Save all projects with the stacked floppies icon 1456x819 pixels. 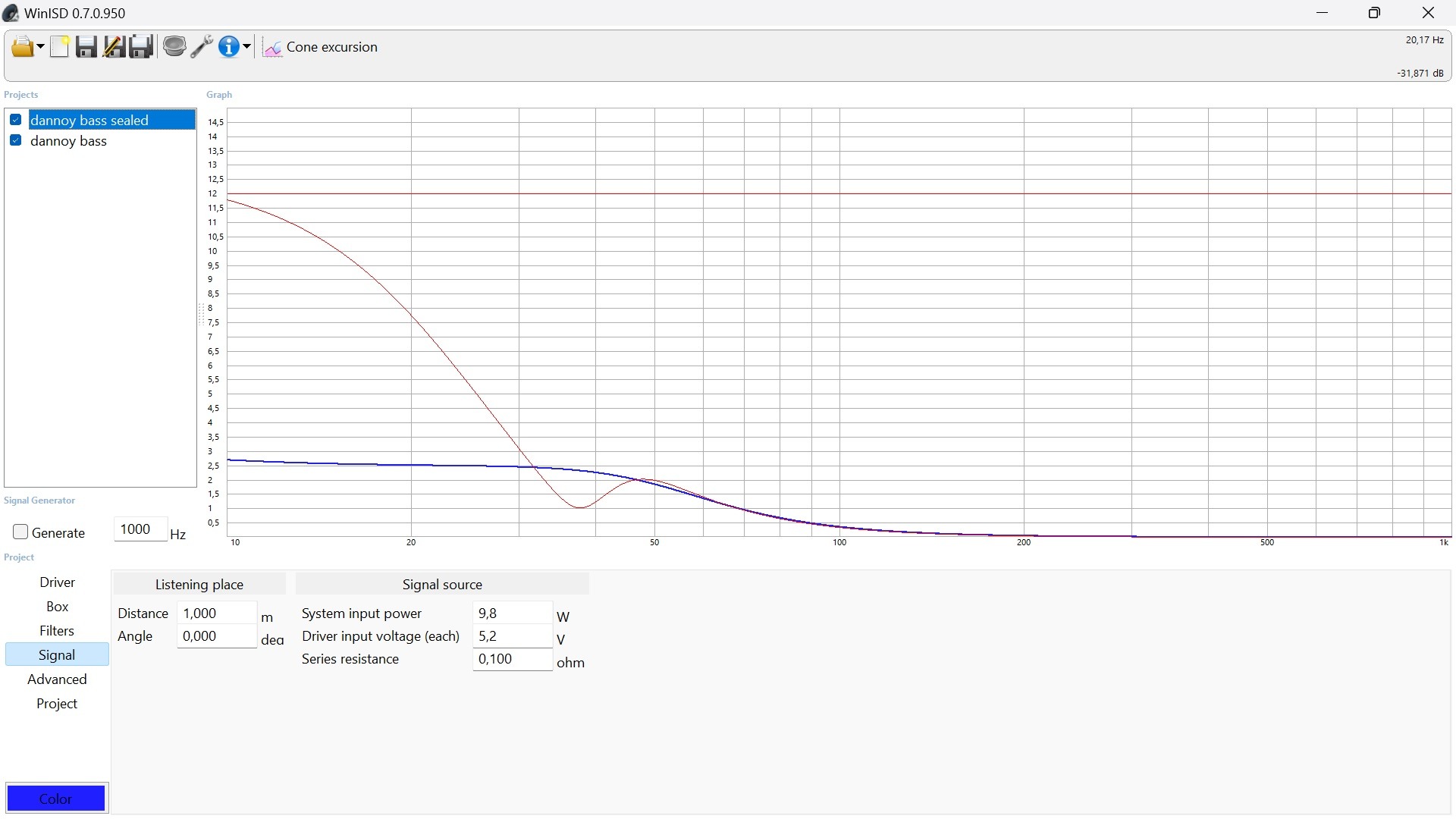click(x=142, y=47)
